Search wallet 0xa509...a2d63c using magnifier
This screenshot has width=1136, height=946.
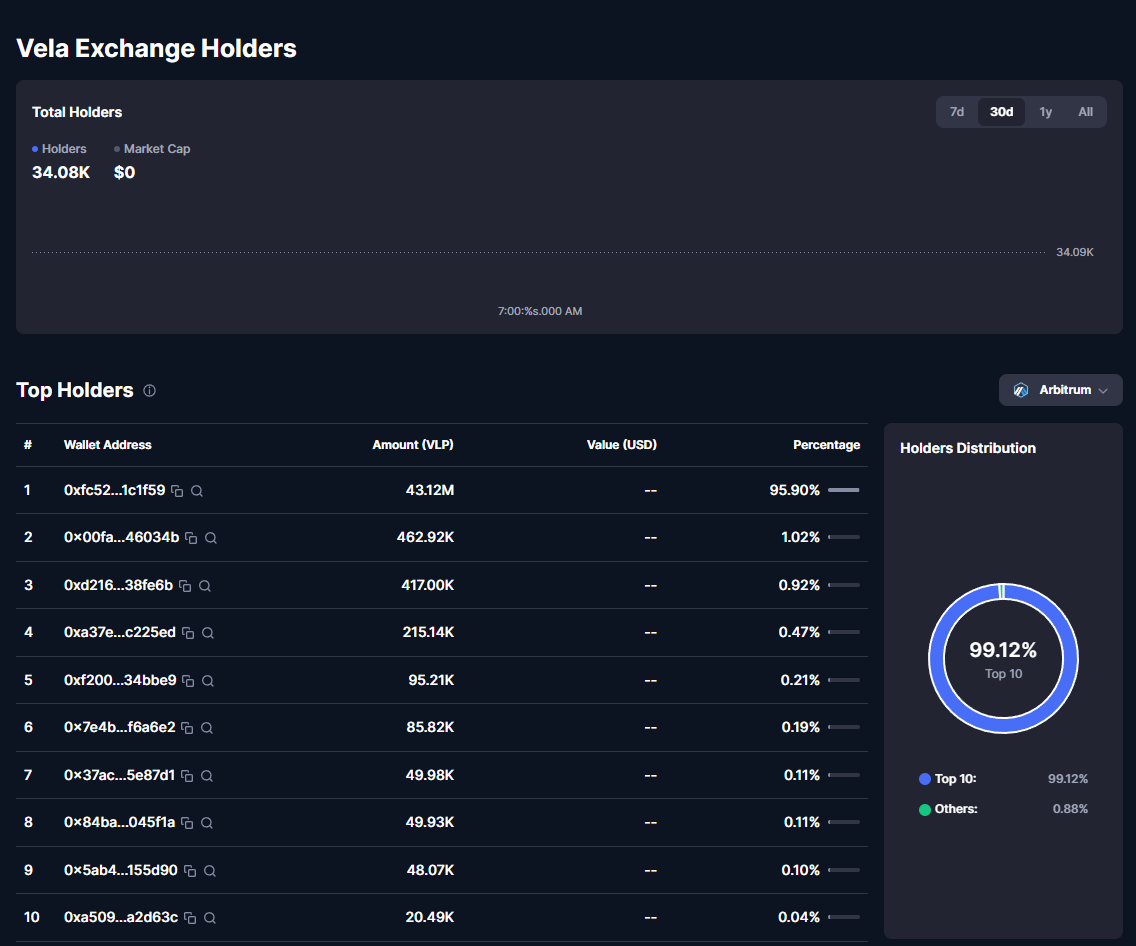point(210,918)
